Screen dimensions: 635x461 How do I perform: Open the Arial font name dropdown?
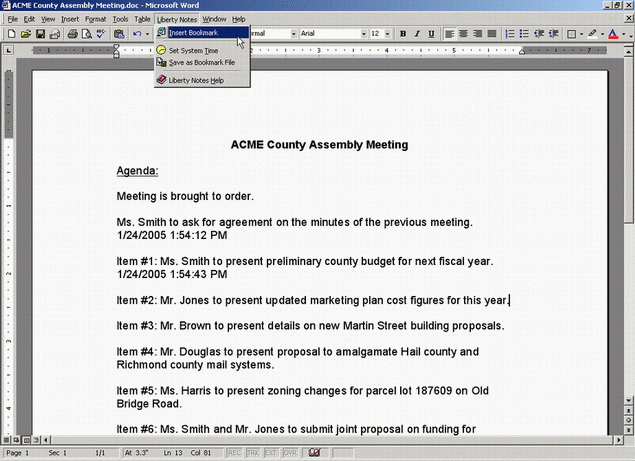click(x=364, y=34)
